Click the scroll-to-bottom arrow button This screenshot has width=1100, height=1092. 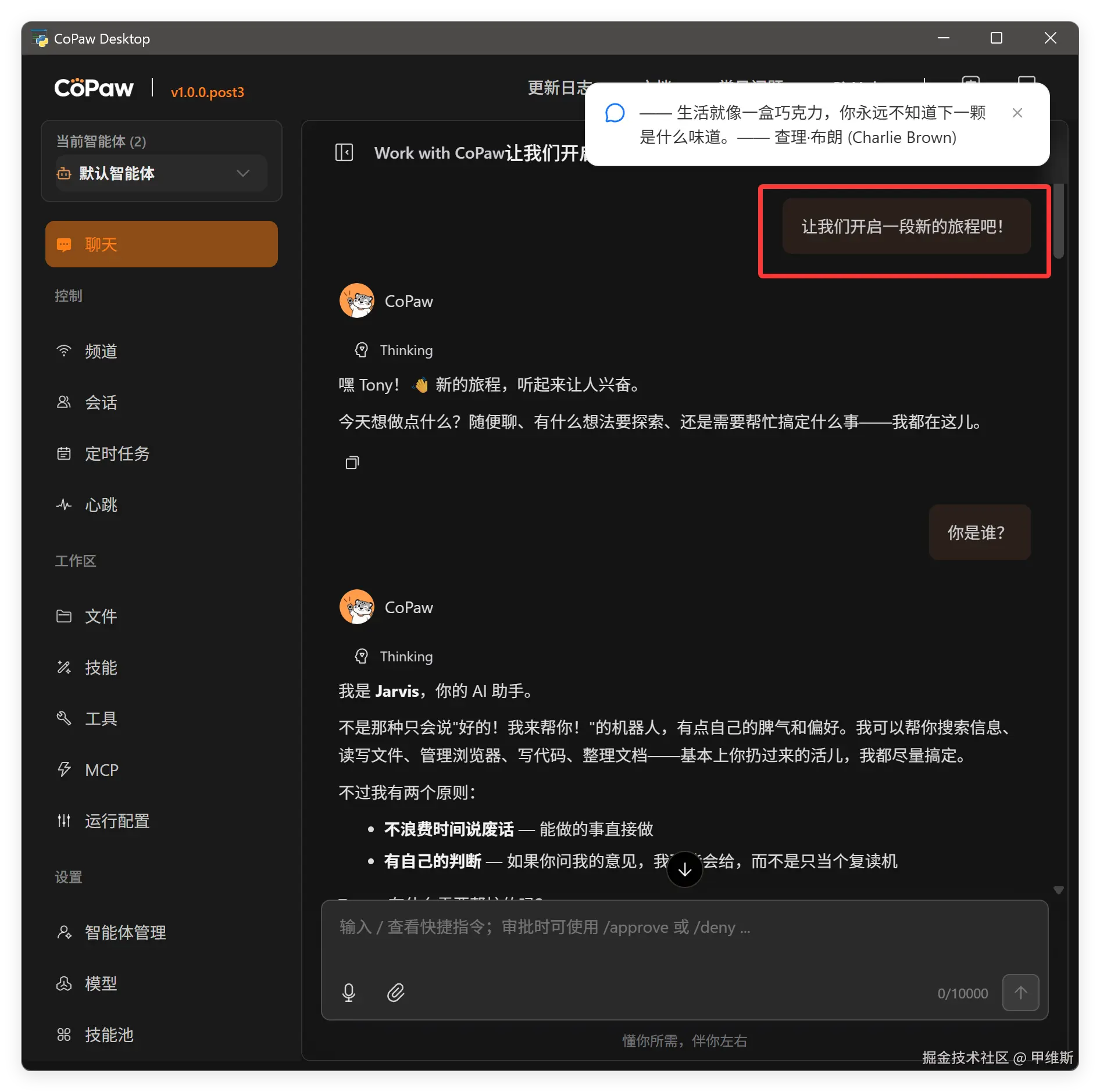[685, 869]
